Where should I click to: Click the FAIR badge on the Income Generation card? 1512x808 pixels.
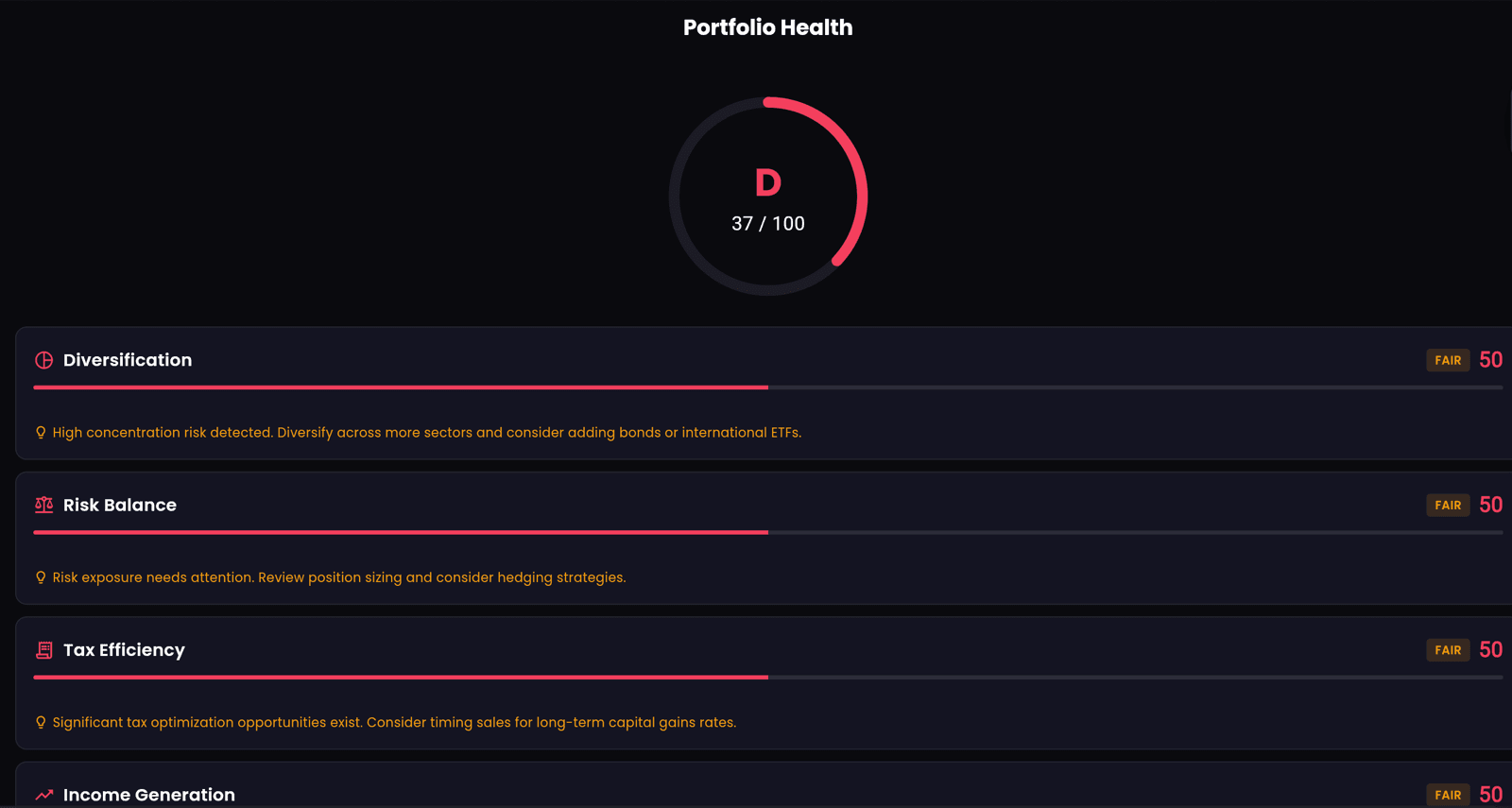click(1447, 795)
